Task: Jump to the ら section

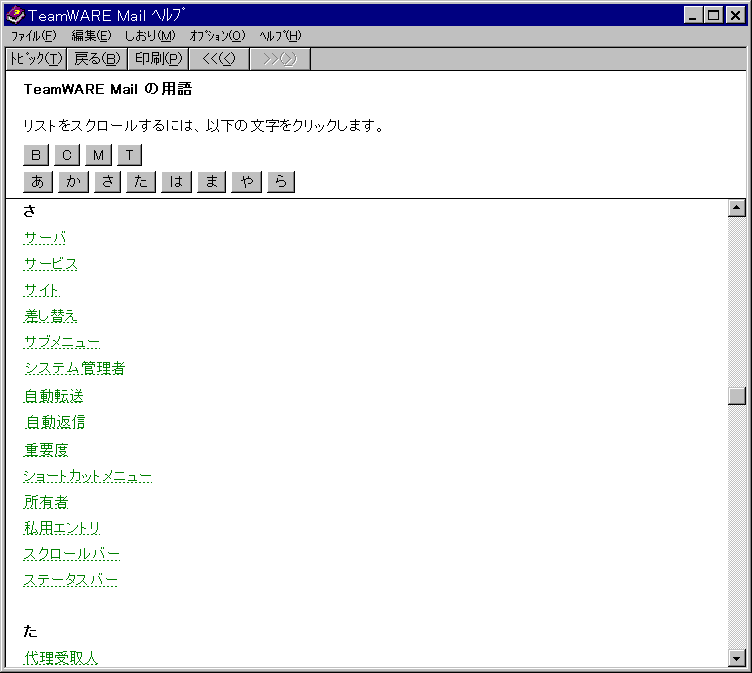Action: coord(281,182)
